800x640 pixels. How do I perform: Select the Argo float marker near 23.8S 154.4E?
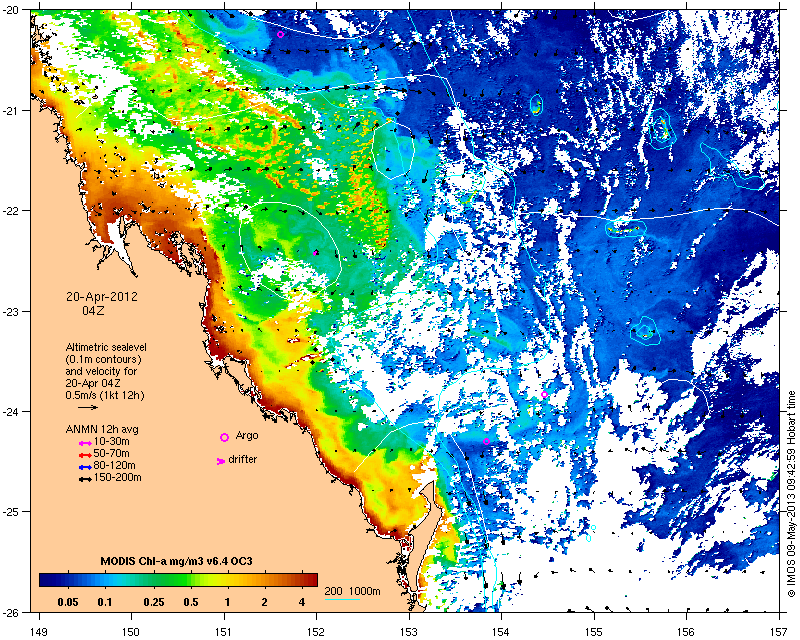coord(544,395)
